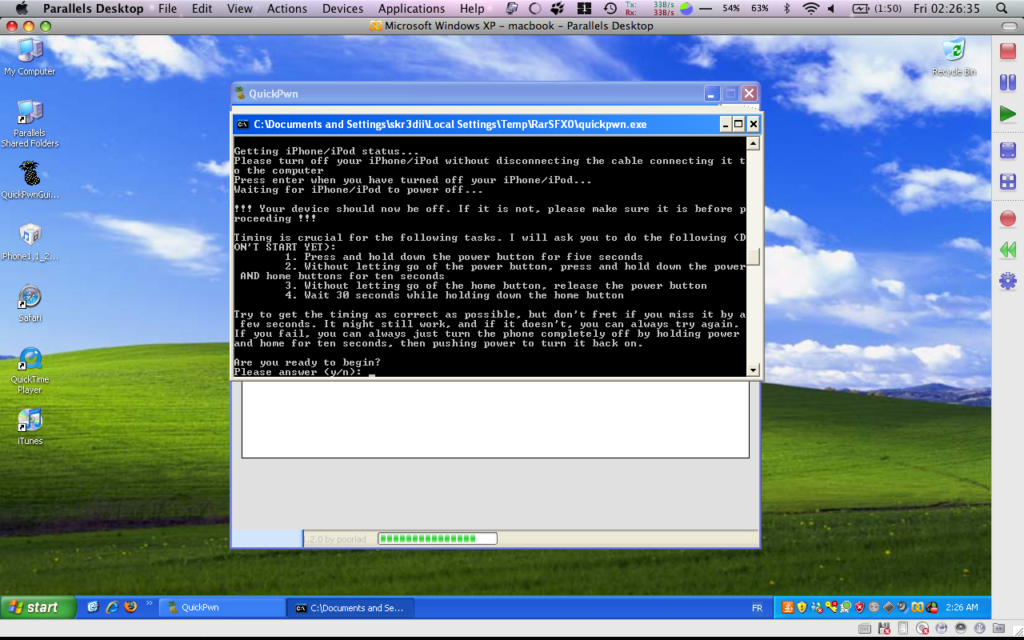Click the red shield Security Center tray icon
This screenshot has width=1024, height=640.
click(x=860, y=607)
